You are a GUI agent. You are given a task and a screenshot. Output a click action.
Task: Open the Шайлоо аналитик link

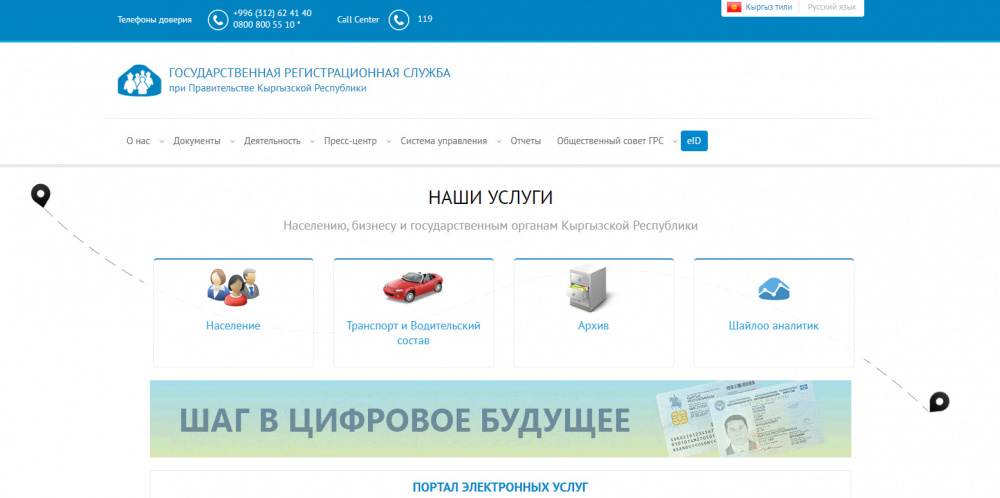coord(774,326)
